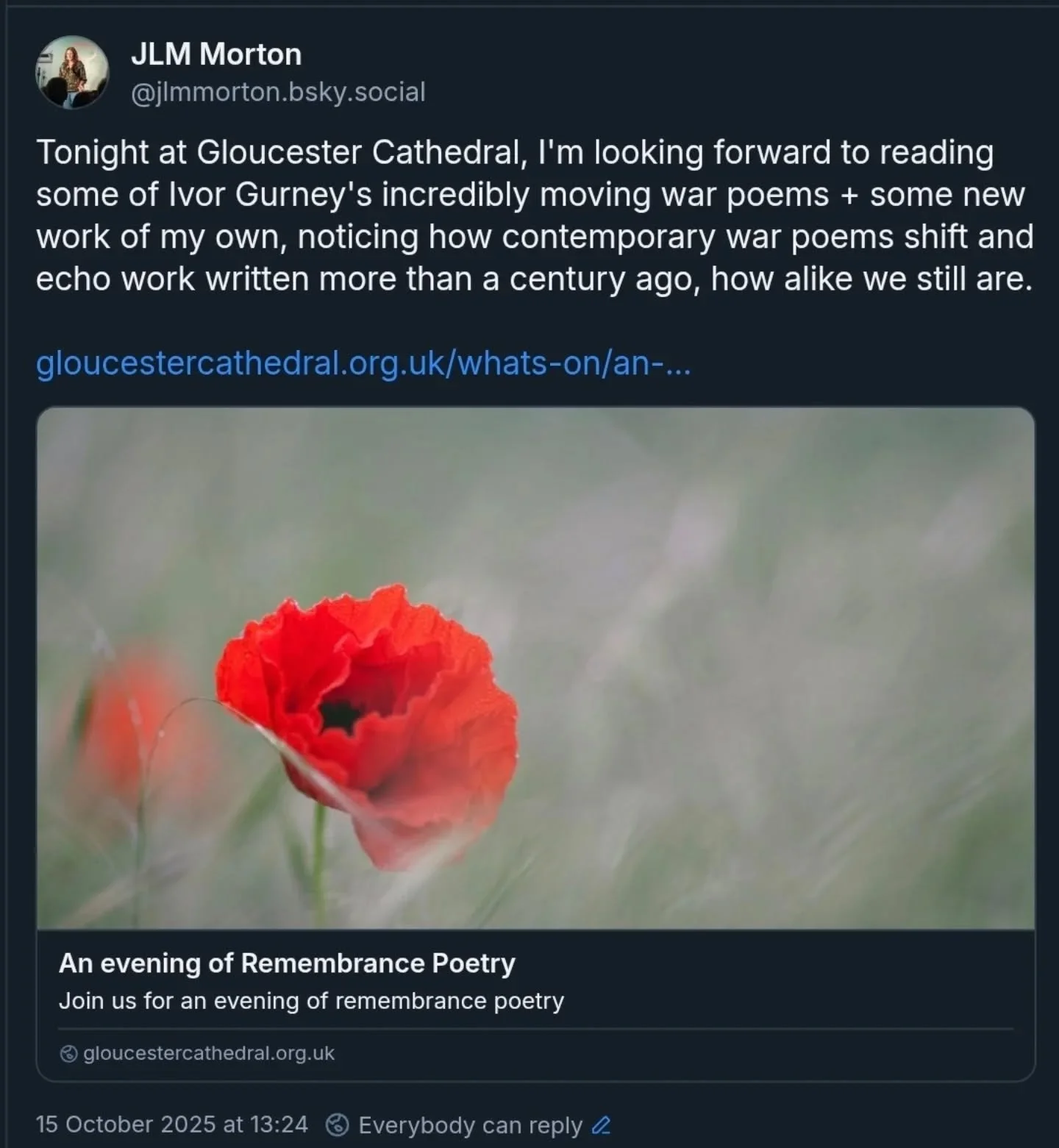The image size is (1059, 1148).
Task: Click the globe icon in the link card footer
Action: click(68, 1054)
